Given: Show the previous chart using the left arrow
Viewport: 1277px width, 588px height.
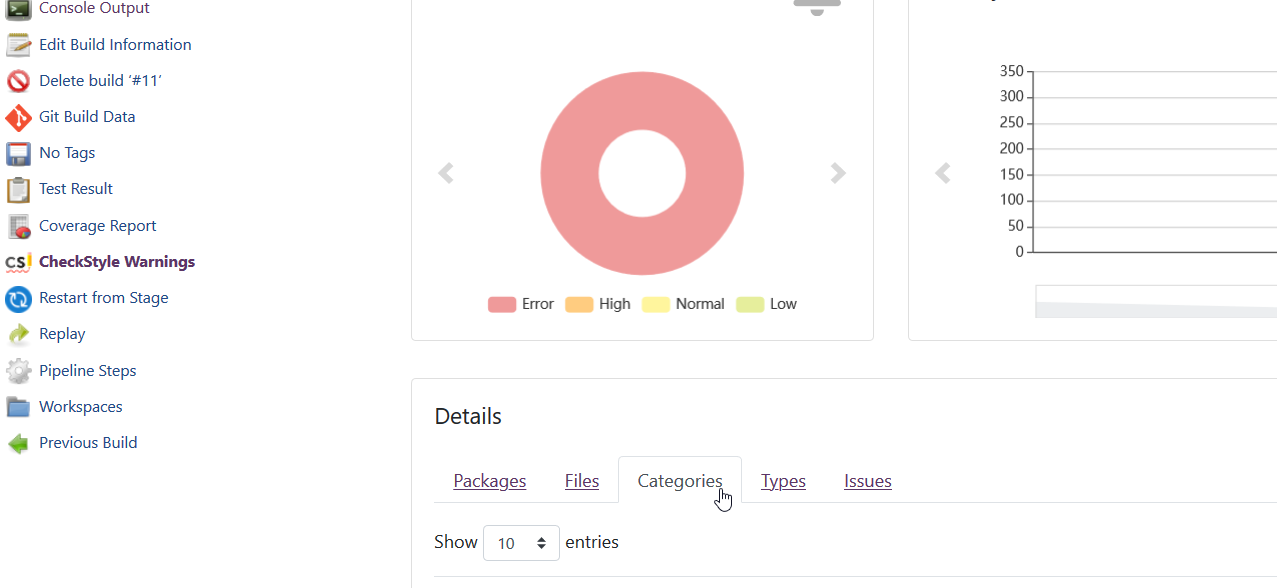Looking at the screenshot, I should pos(446,172).
